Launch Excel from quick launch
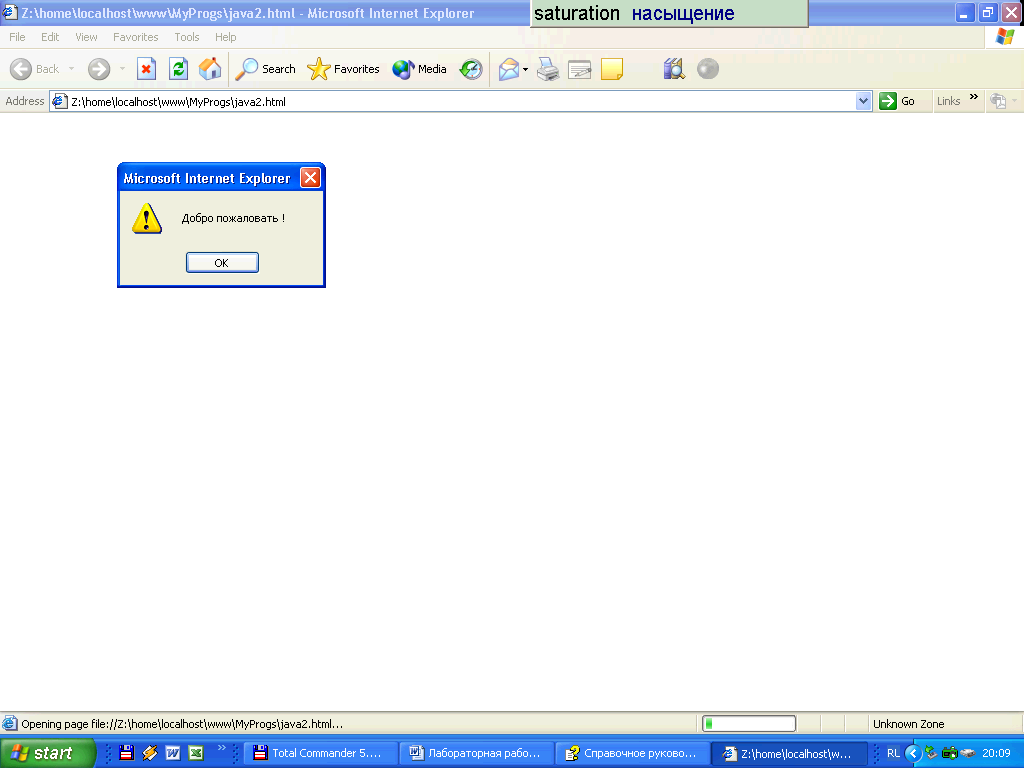This screenshot has width=1024, height=768. pos(196,753)
